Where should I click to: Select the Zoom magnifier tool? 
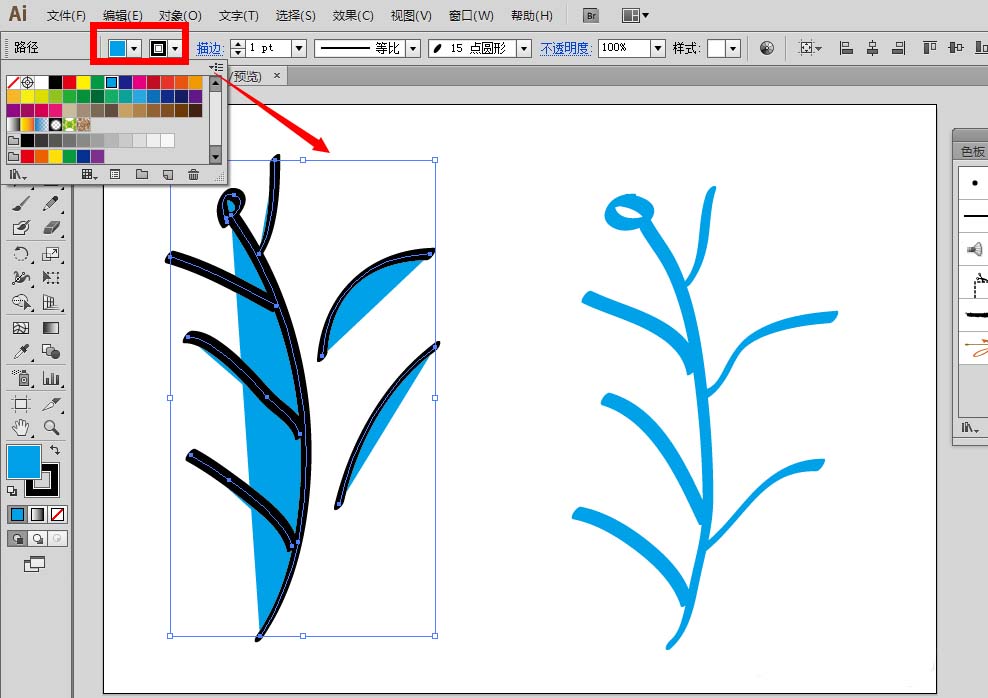coord(51,428)
